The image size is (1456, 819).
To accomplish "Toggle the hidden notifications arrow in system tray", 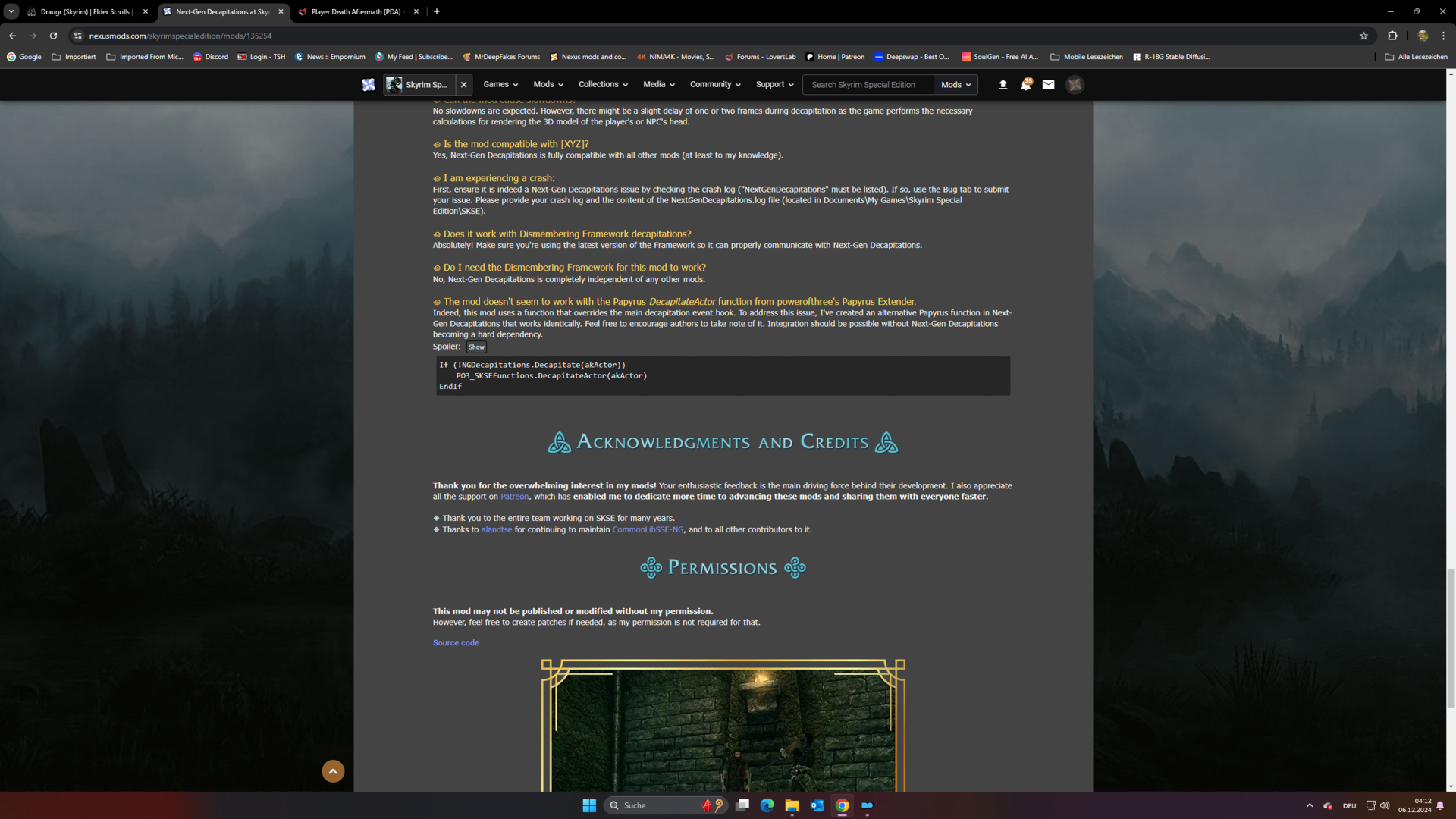I will (x=1310, y=805).
